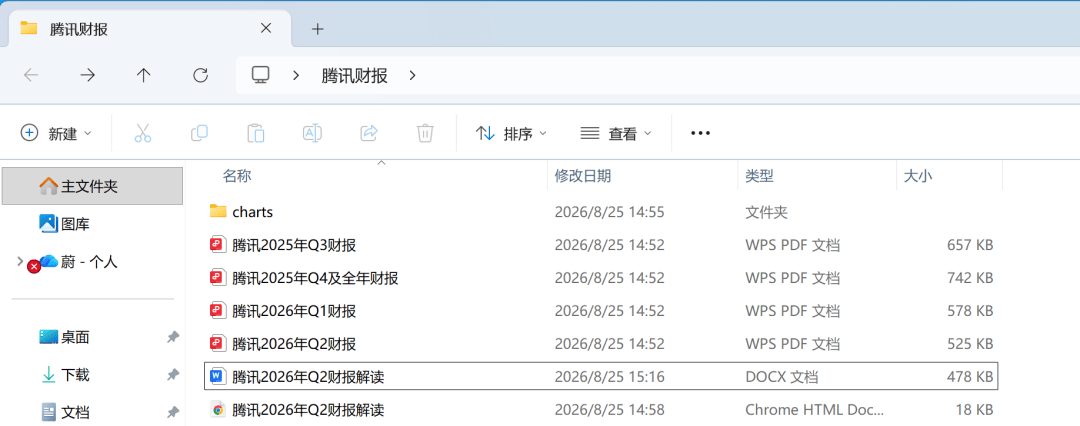Select file name 腾讯2026年Q2财报 PDF

(294, 343)
